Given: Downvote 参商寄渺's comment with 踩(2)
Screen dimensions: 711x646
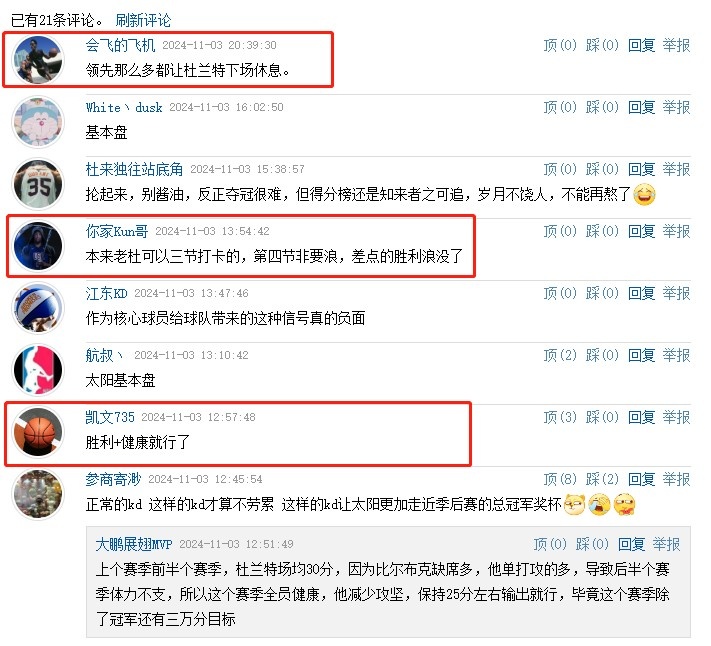Looking at the screenshot, I should [602, 479].
